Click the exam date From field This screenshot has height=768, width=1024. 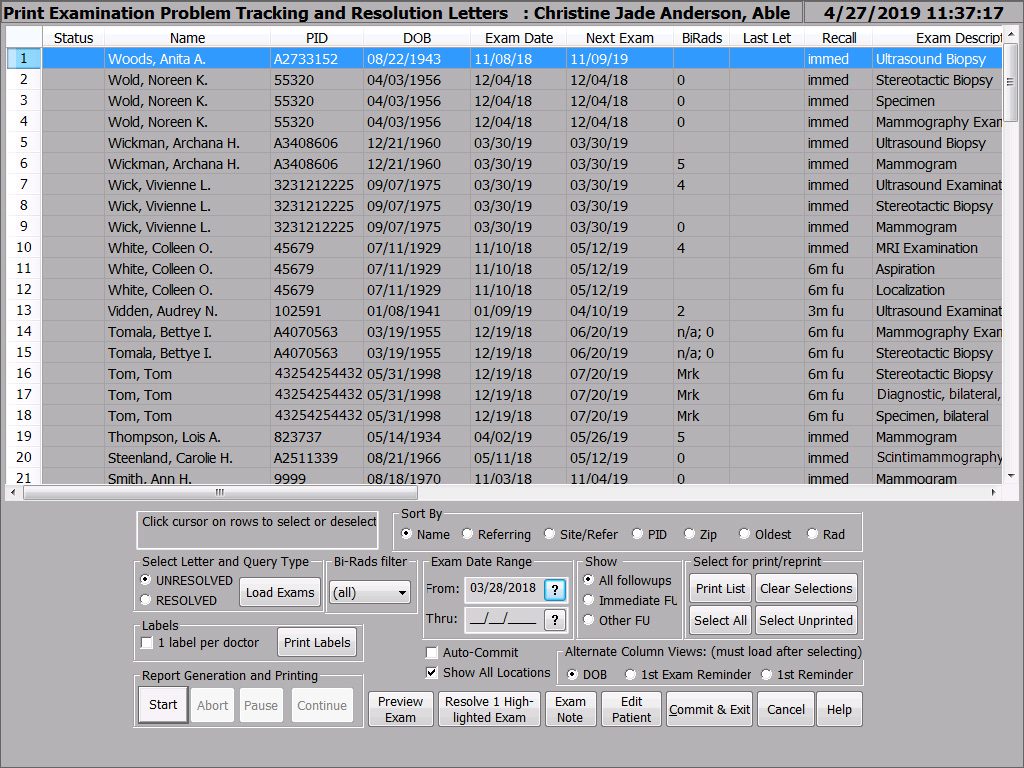(x=504, y=588)
